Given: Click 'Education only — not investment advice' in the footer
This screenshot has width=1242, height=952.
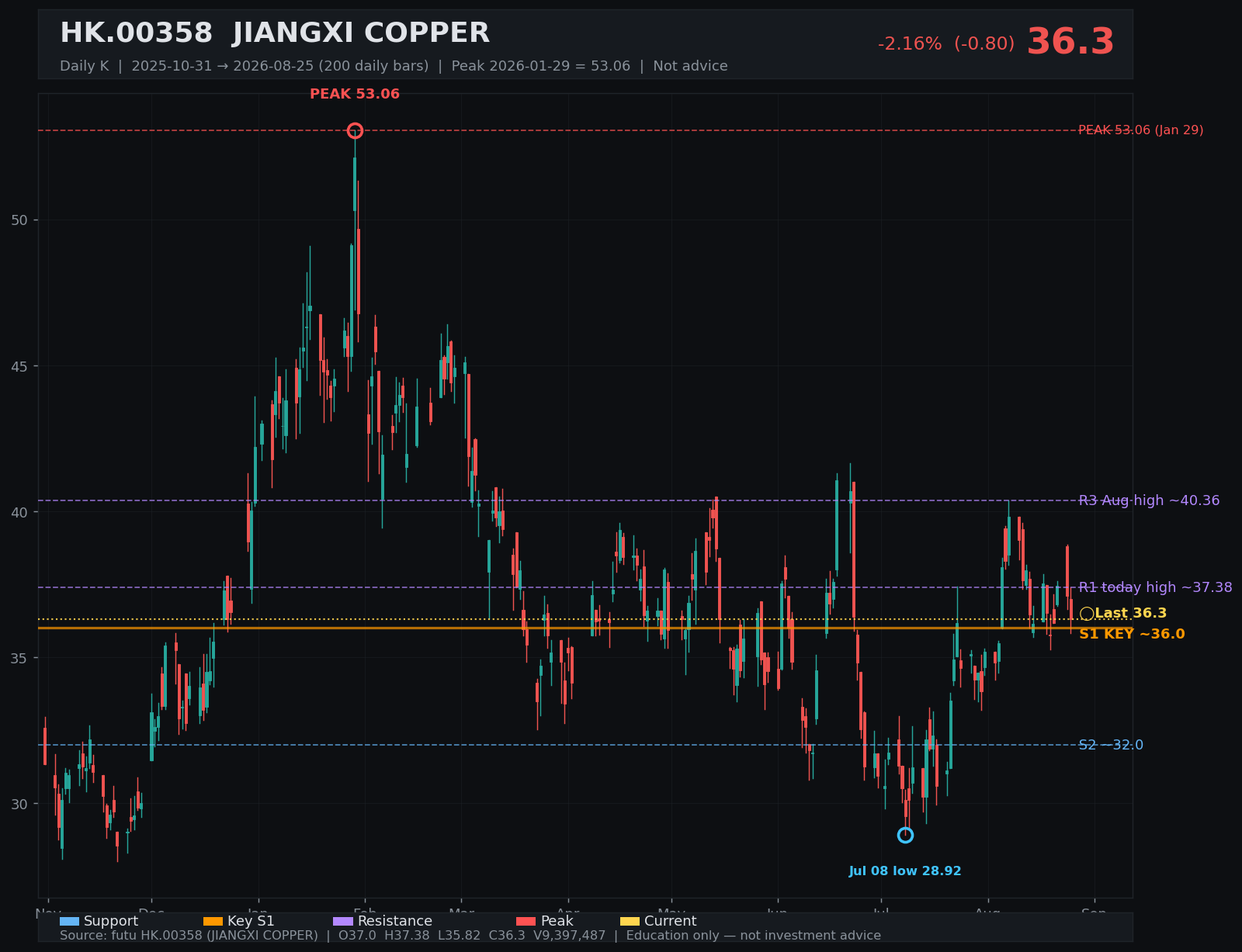Looking at the screenshot, I should click(754, 936).
